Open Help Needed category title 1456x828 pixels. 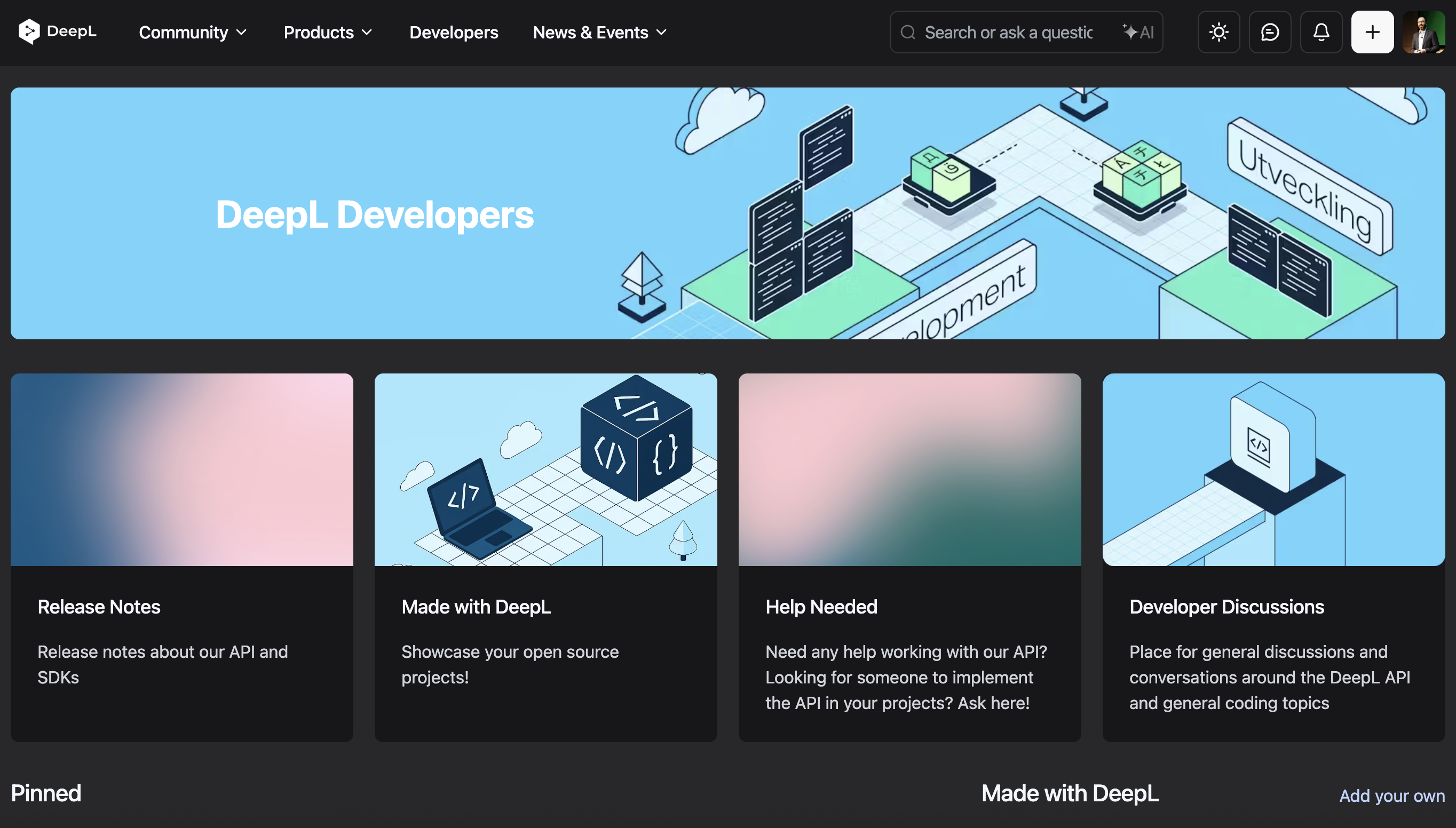coord(821,607)
